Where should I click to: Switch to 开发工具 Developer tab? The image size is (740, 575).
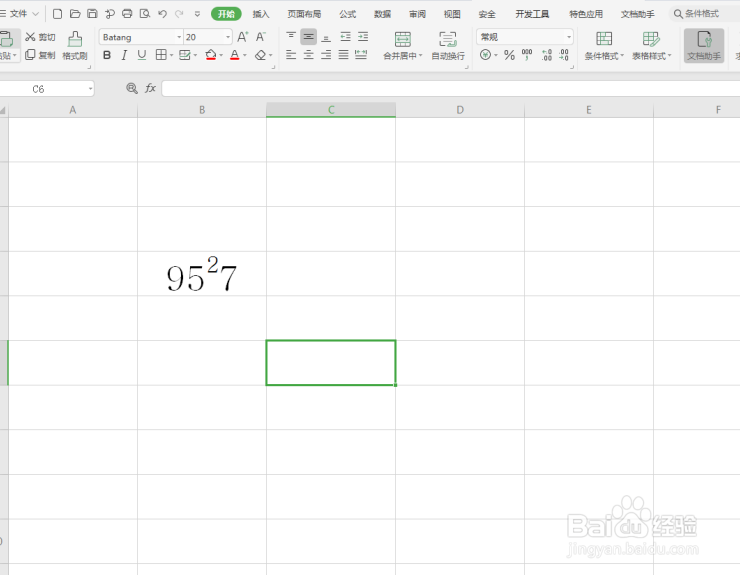pos(532,14)
